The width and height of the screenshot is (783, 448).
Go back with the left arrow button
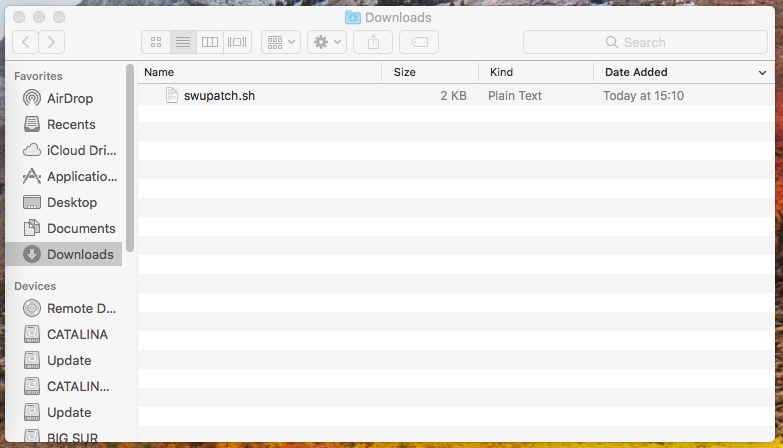[x=25, y=42]
